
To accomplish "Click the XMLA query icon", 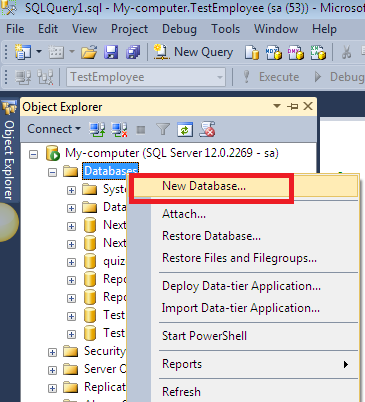I will (x=318, y=52).
